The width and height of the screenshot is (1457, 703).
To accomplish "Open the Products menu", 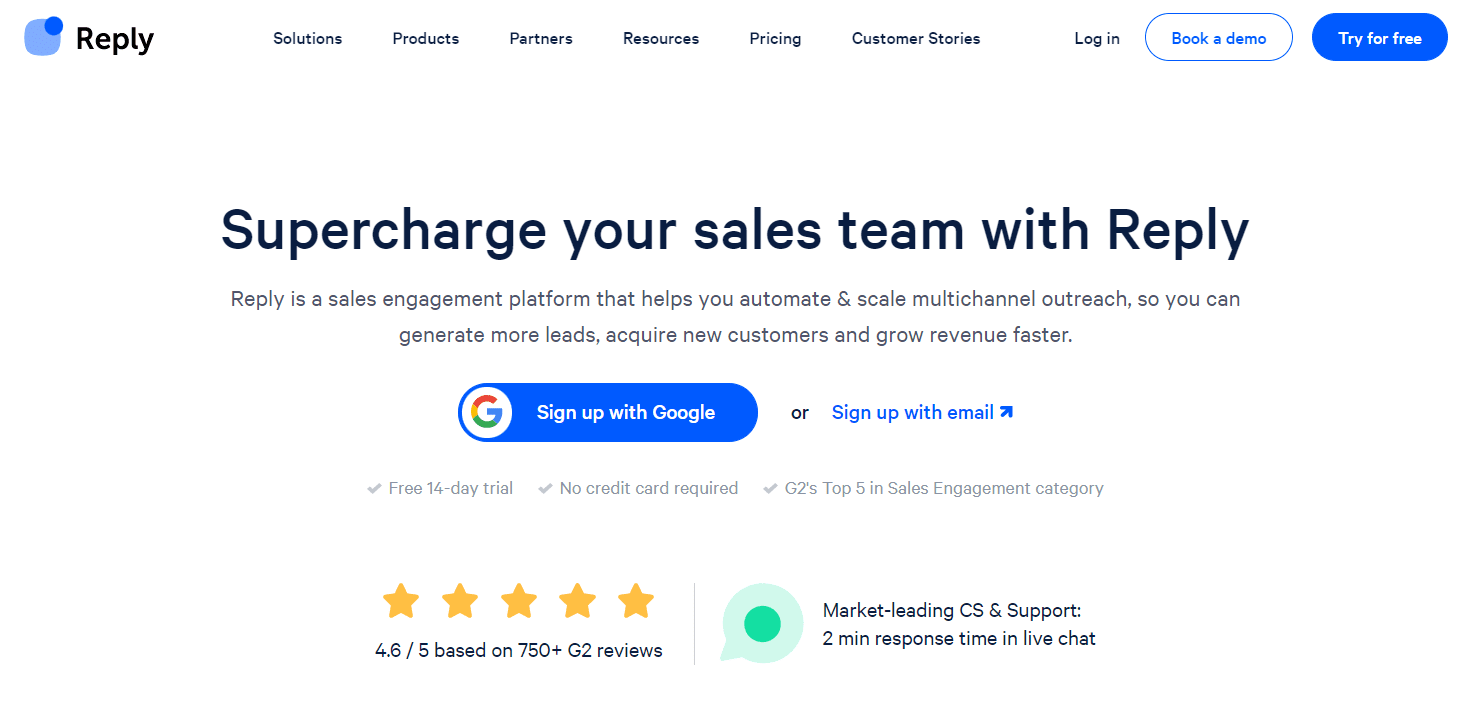I will (426, 38).
